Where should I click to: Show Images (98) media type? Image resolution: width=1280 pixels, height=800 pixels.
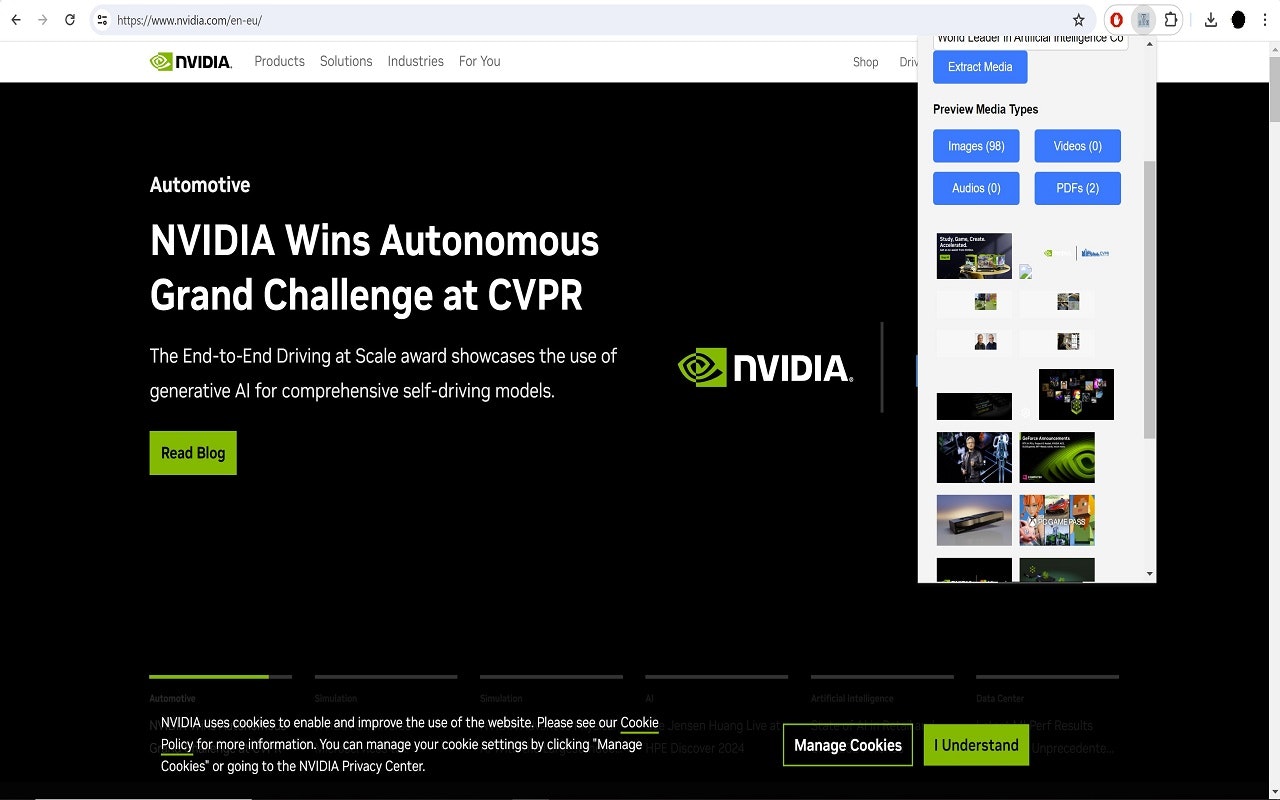pyautogui.click(x=976, y=146)
